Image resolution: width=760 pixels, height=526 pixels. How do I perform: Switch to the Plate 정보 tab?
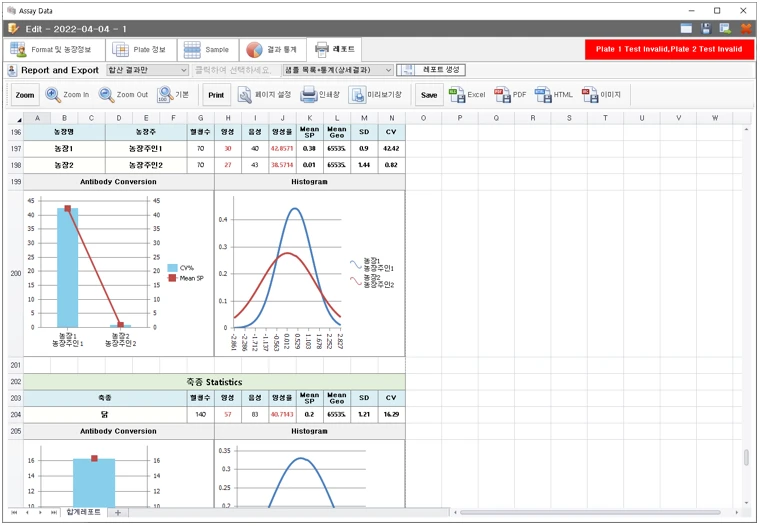click(141, 49)
